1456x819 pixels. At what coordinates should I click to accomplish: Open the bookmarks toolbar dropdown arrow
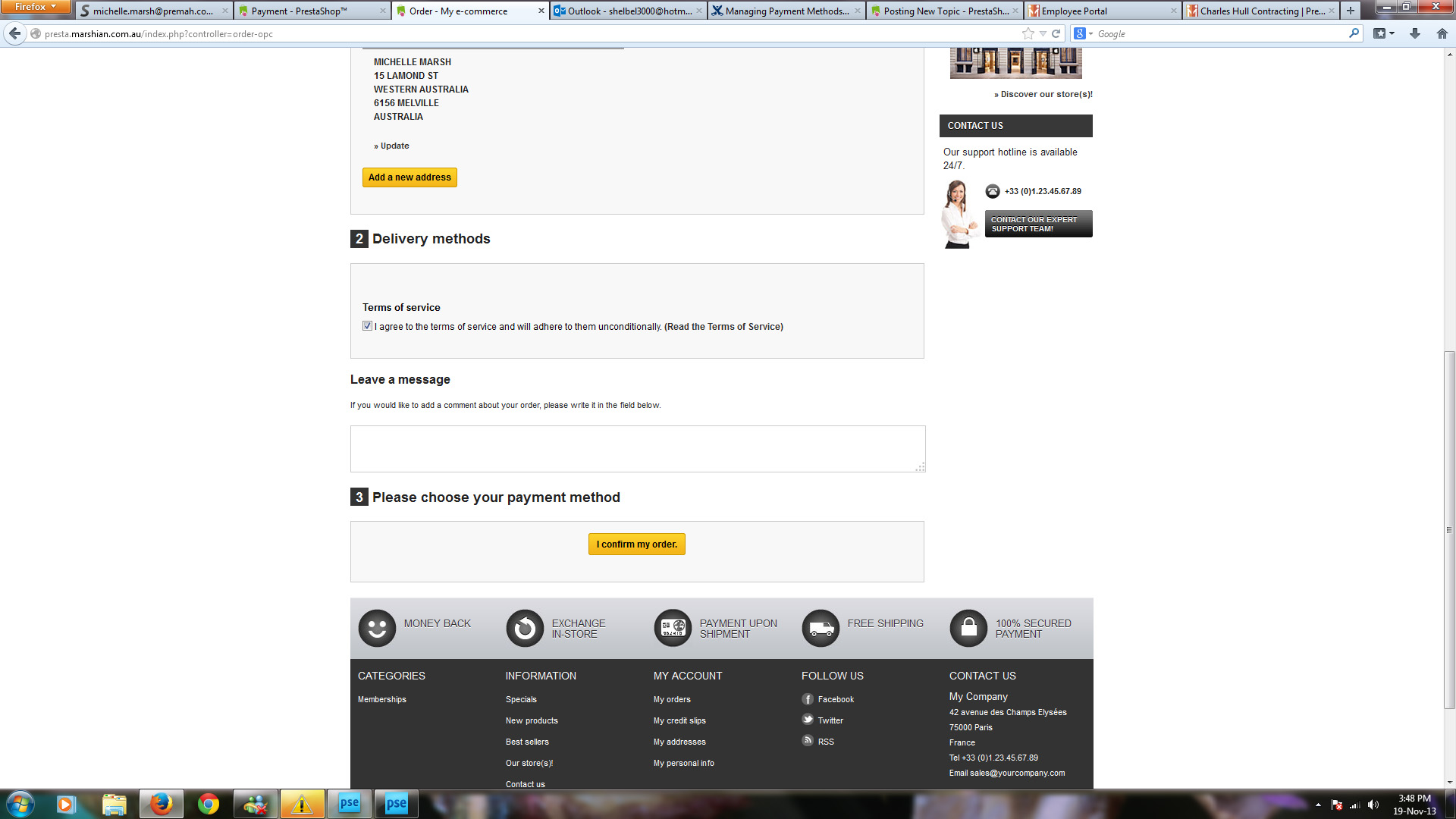click(1392, 33)
